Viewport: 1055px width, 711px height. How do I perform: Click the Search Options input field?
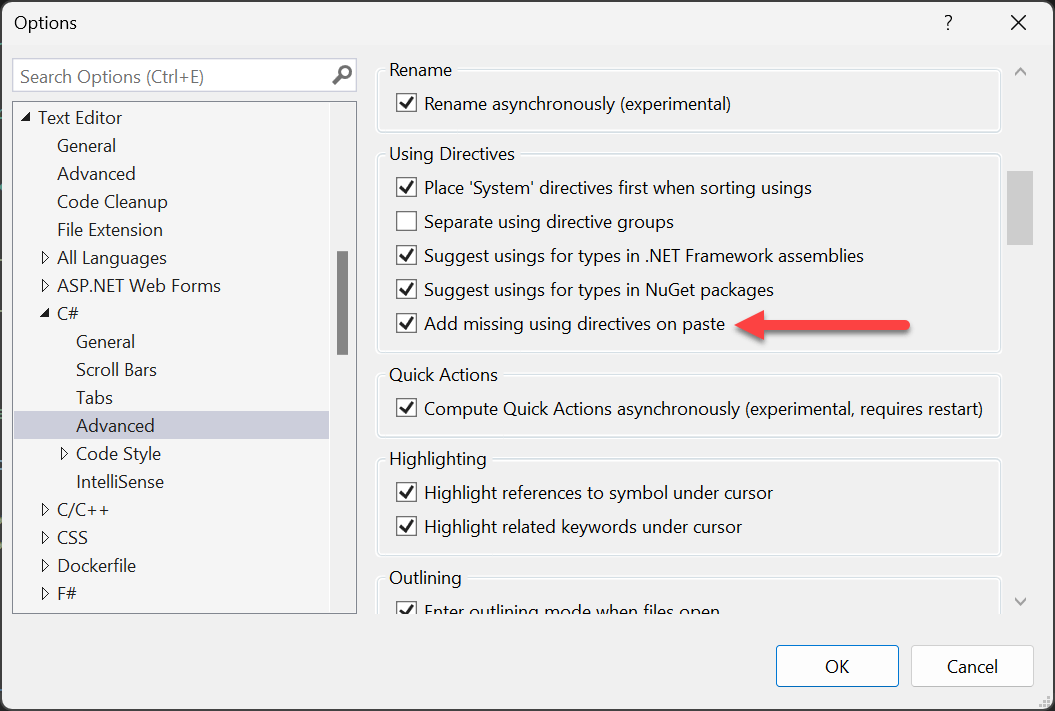(170, 76)
